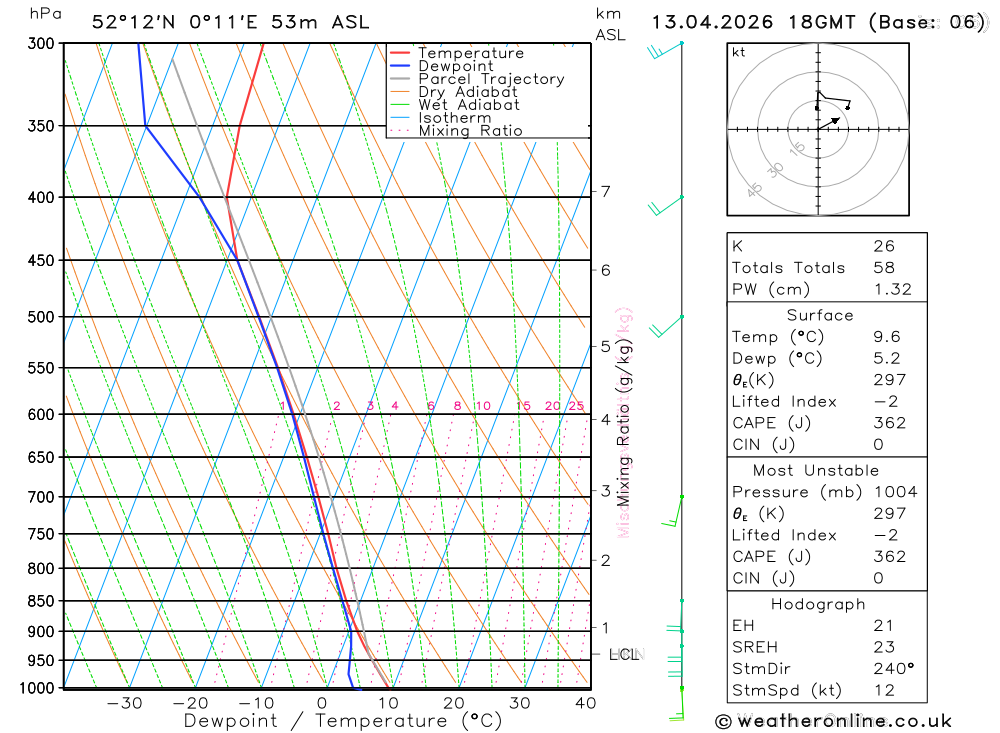Click the Pressure (mb) value 1004

[895, 492]
